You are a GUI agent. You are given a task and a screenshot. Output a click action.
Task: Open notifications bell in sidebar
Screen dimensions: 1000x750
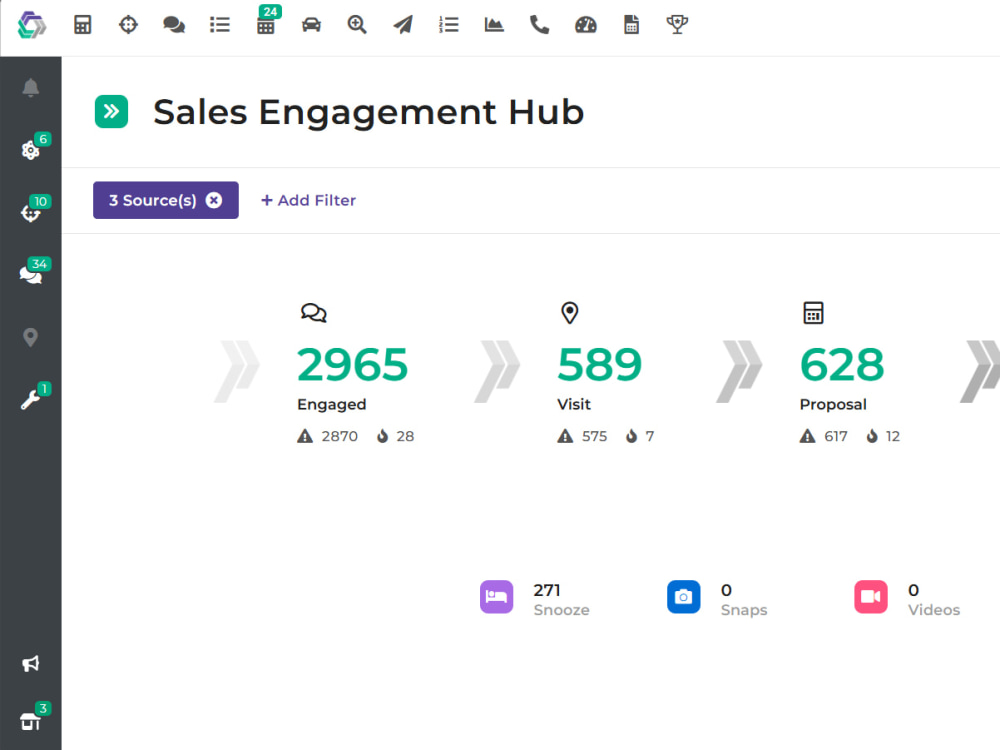[x=31, y=87]
